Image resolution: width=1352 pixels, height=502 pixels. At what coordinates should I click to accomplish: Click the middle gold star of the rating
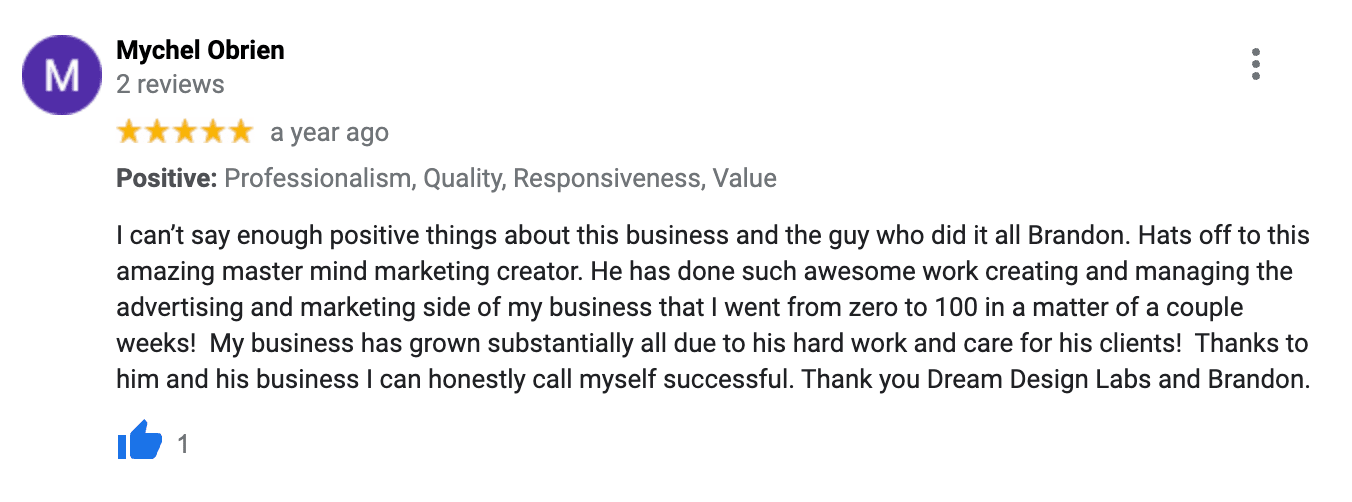(185, 131)
